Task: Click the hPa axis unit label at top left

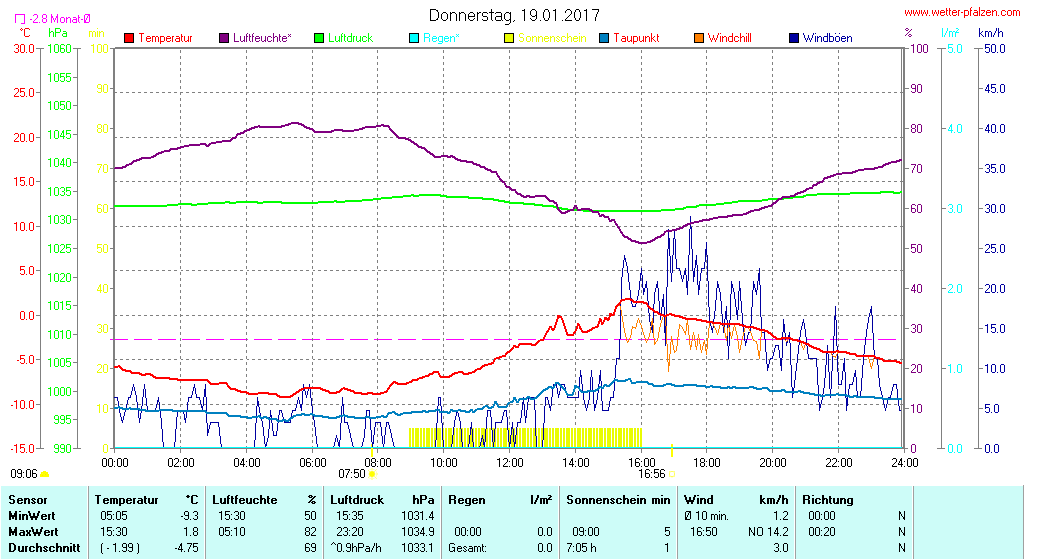Action: tap(58, 33)
